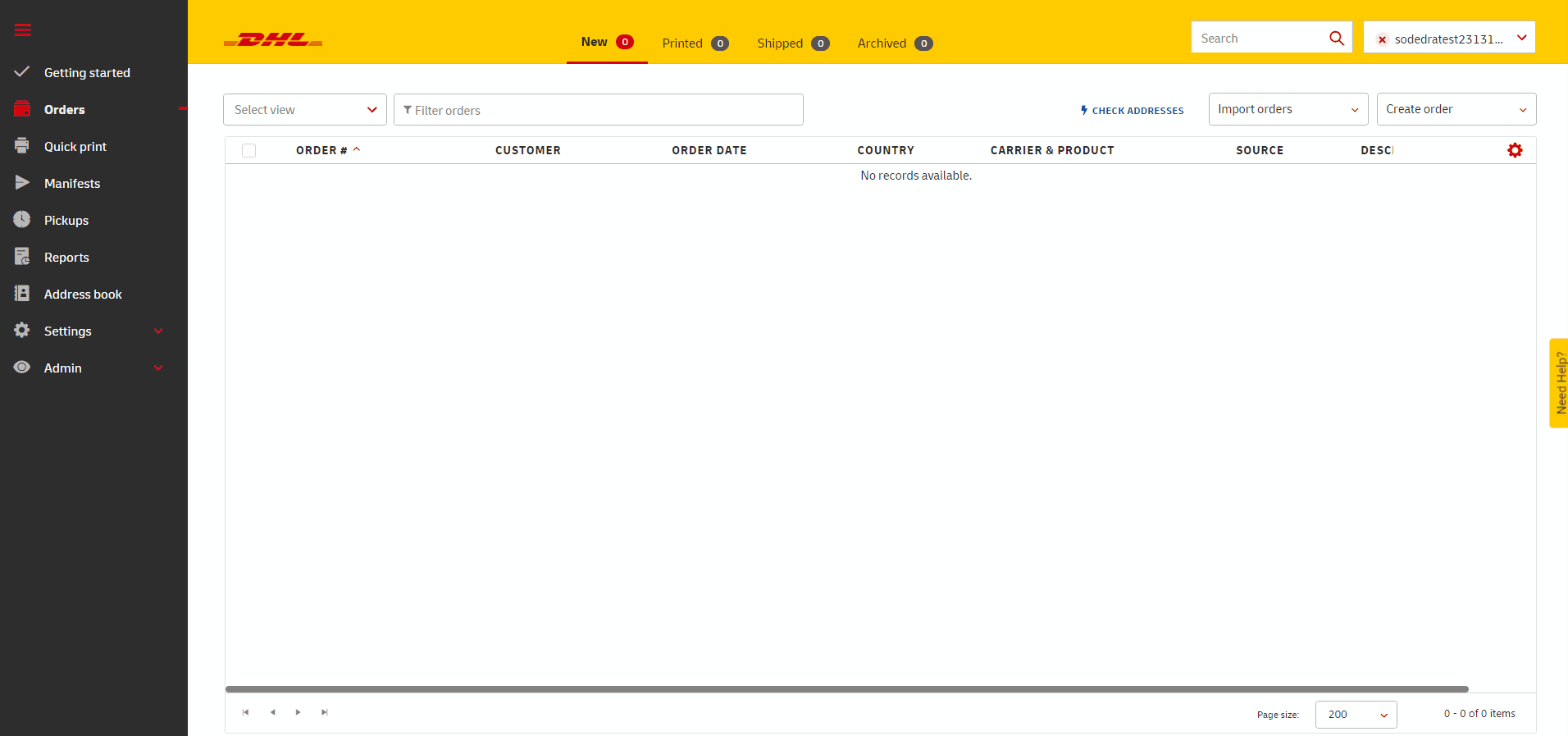
Task: Open Manifests in sidebar
Action: click(x=72, y=183)
